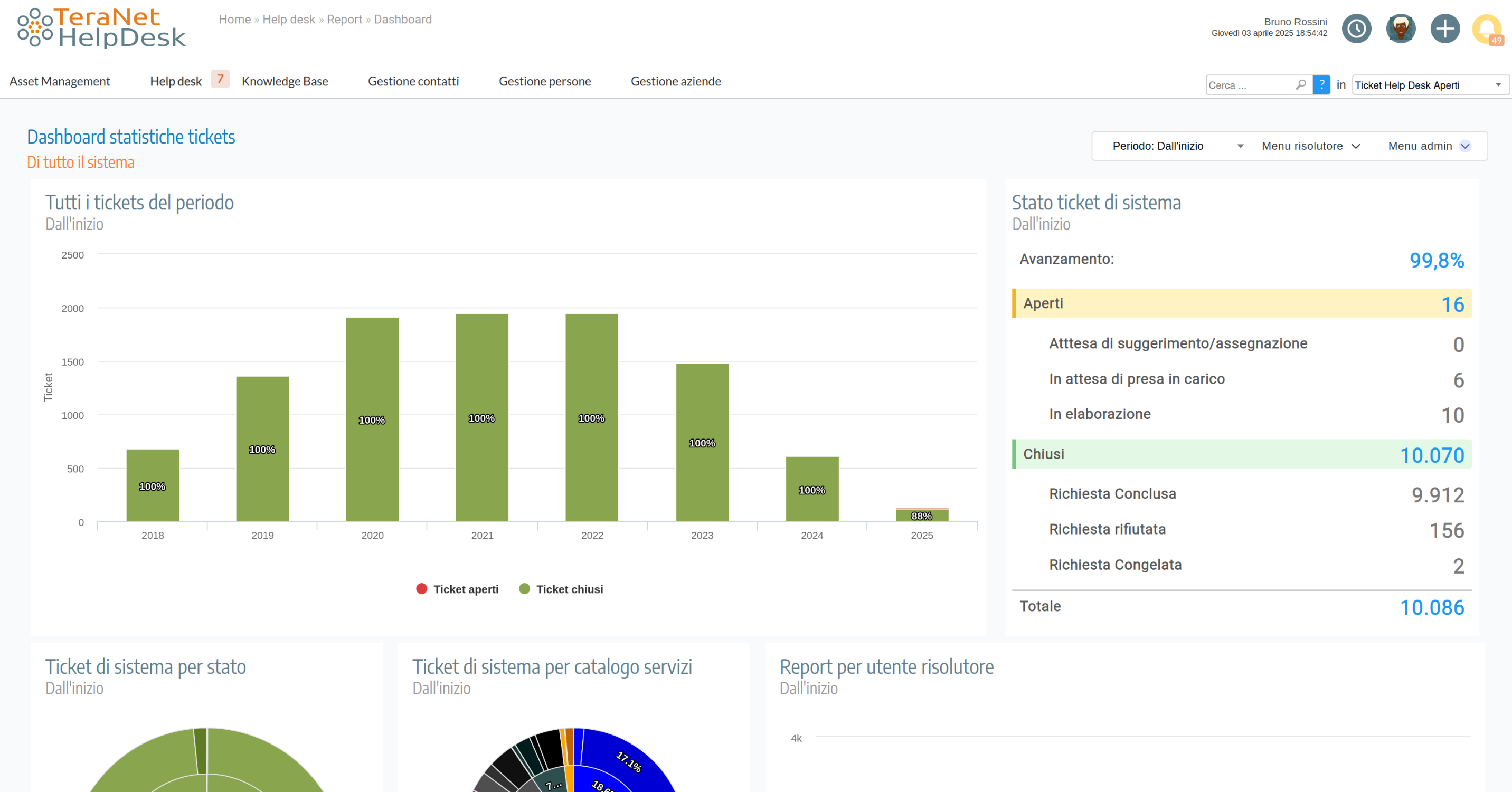Click the 2022 bar in the chart
This screenshot has width=1512, height=792.
pos(592,418)
